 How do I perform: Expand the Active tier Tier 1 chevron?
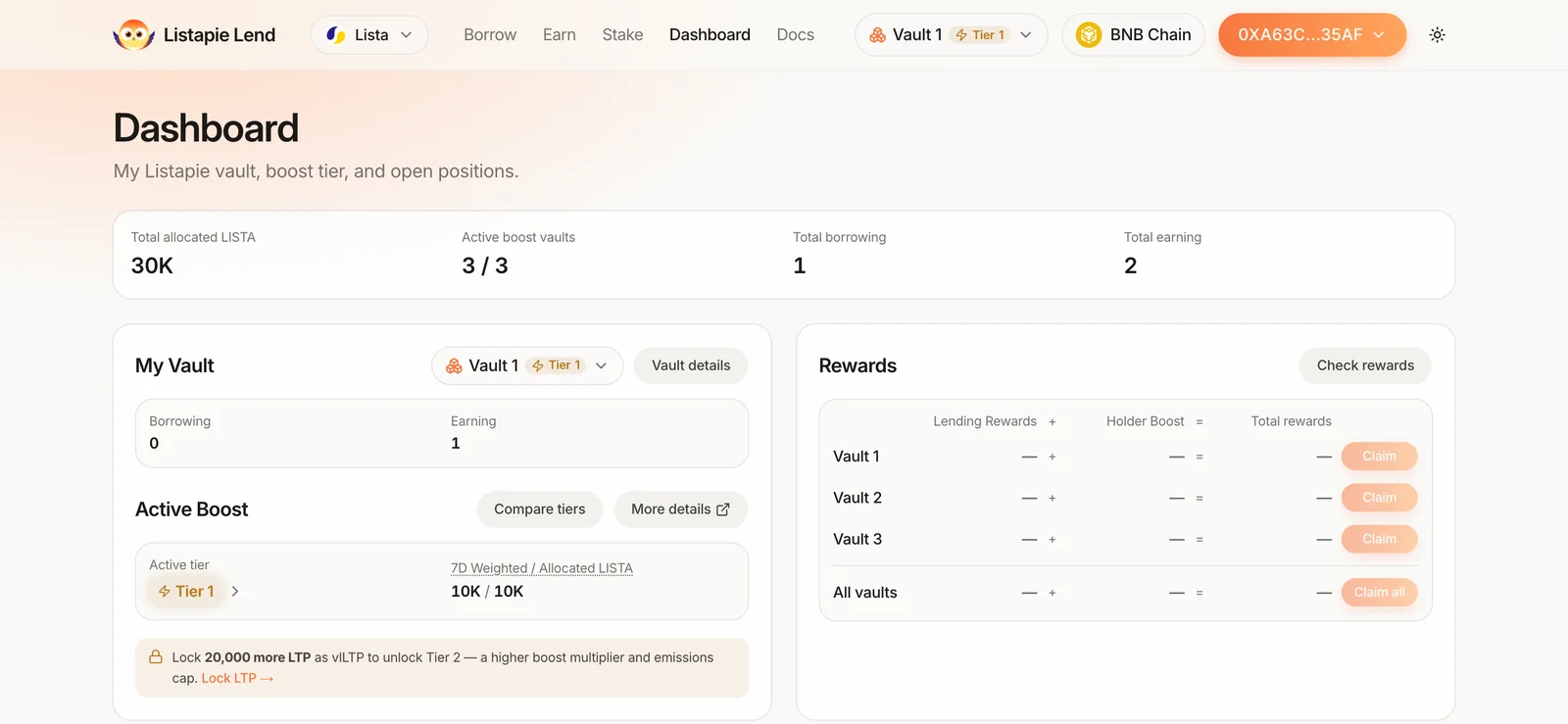point(235,591)
